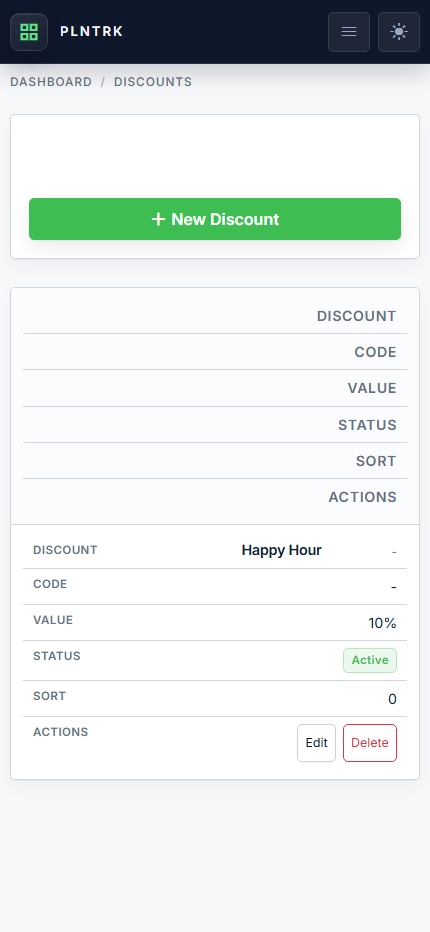430x932 pixels.
Task: Go to Dashboard via breadcrumb
Action: 51,82
